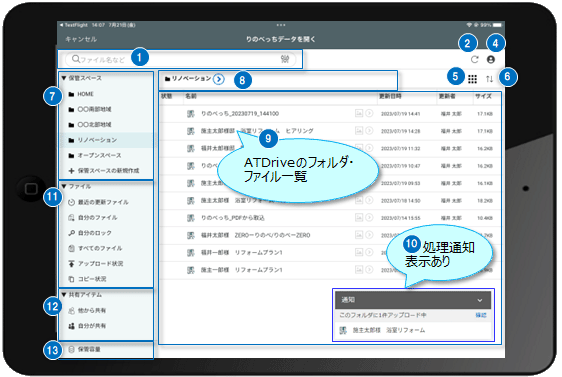Click the リノベーション breadcrumb folder
The width and height of the screenshot is (562, 377).
pyautogui.click(x=188, y=78)
